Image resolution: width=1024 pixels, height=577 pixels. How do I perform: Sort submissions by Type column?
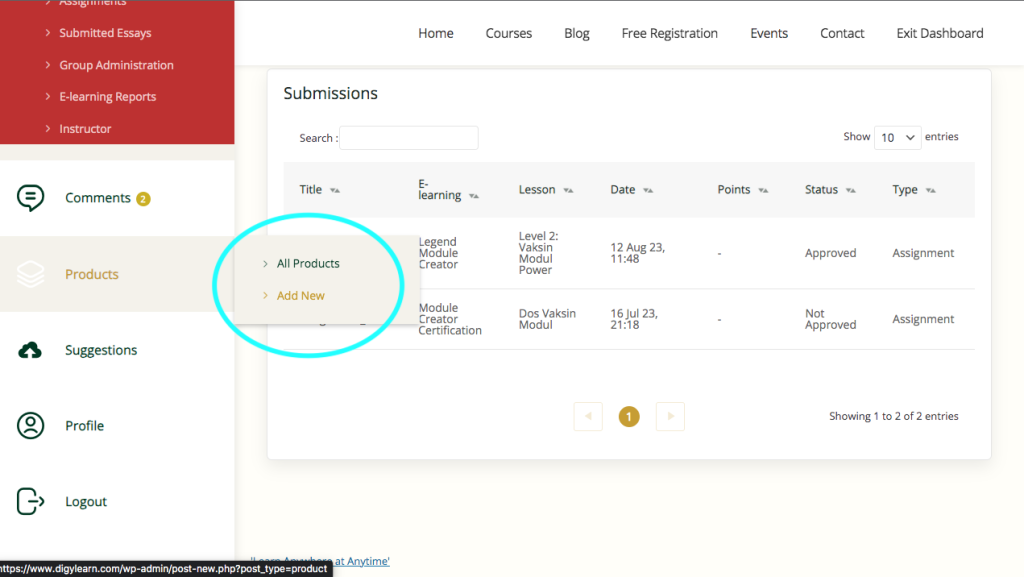pos(930,190)
